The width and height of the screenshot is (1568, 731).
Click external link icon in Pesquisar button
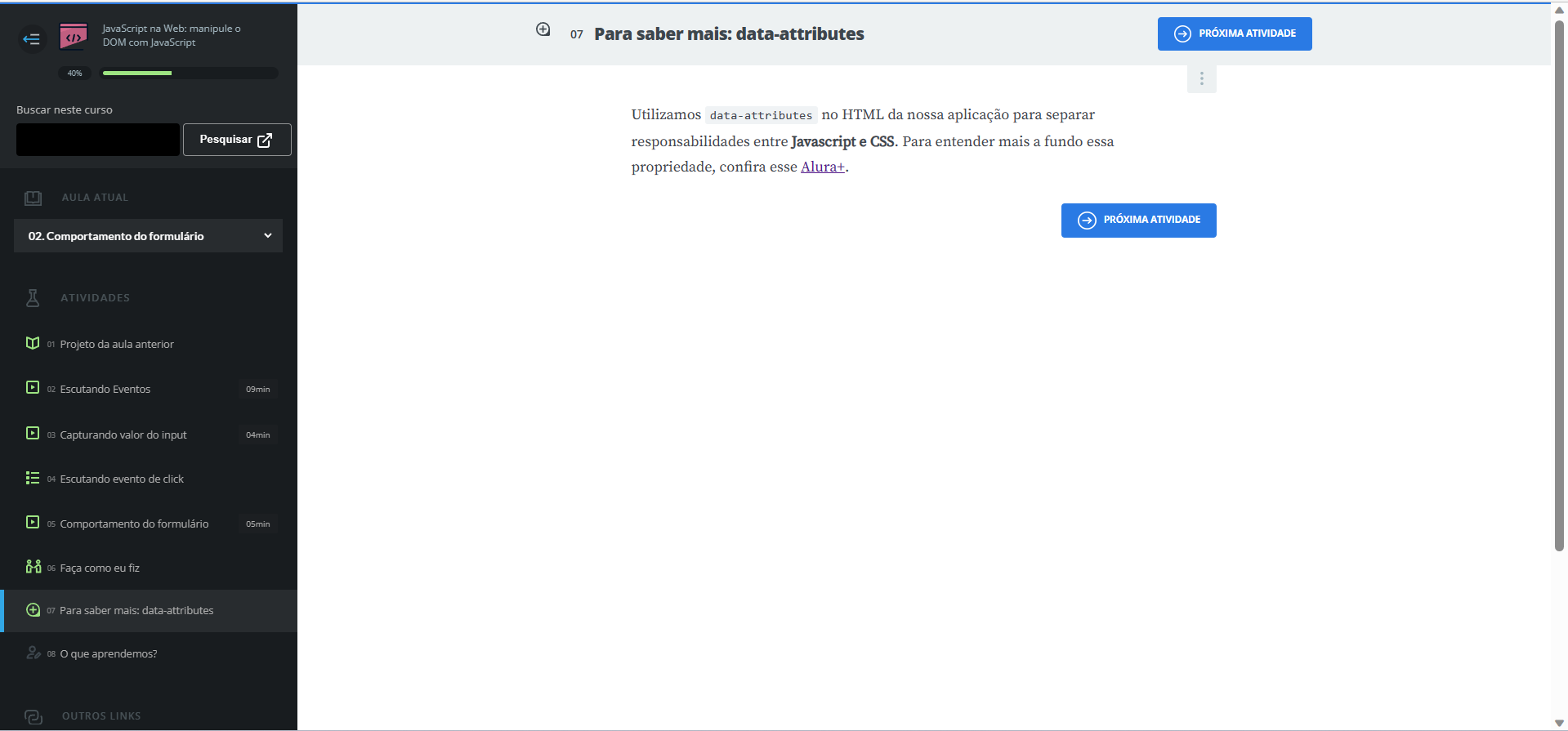[265, 140]
